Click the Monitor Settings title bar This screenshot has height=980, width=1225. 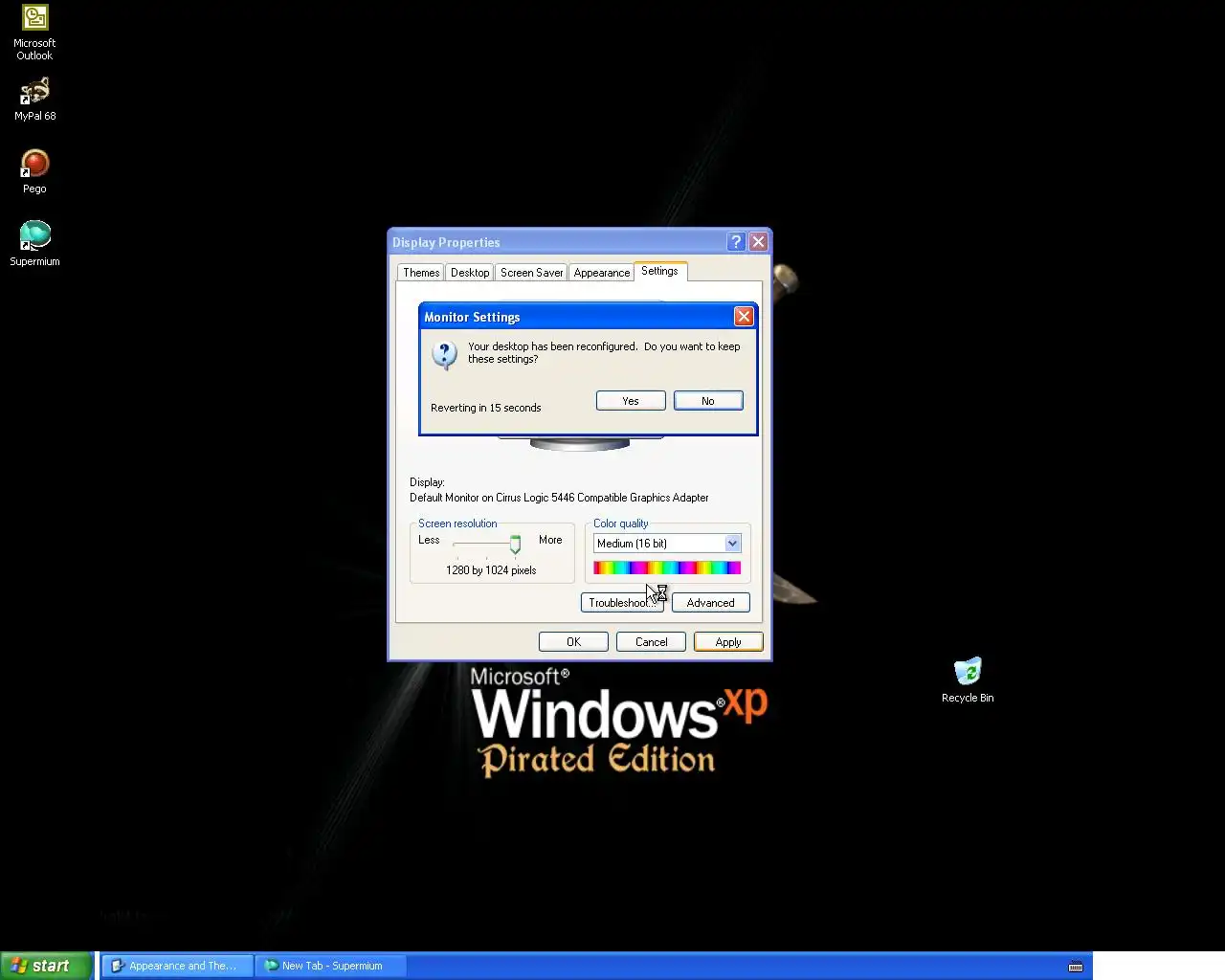(x=577, y=317)
